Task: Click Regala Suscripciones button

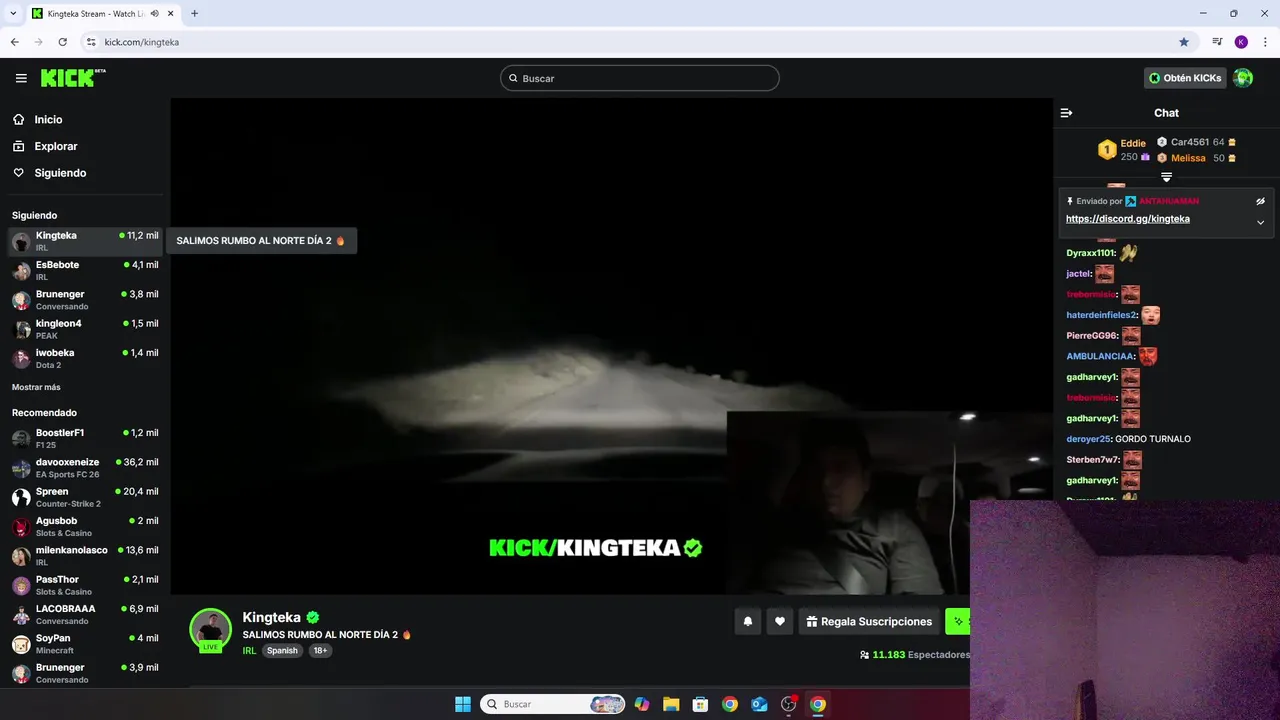Action: tap(869, 621)
